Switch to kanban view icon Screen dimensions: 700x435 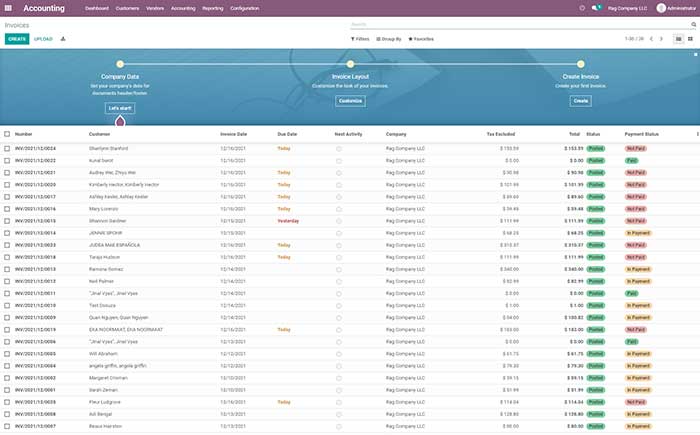pyautogui.click(x=690, y=39)
